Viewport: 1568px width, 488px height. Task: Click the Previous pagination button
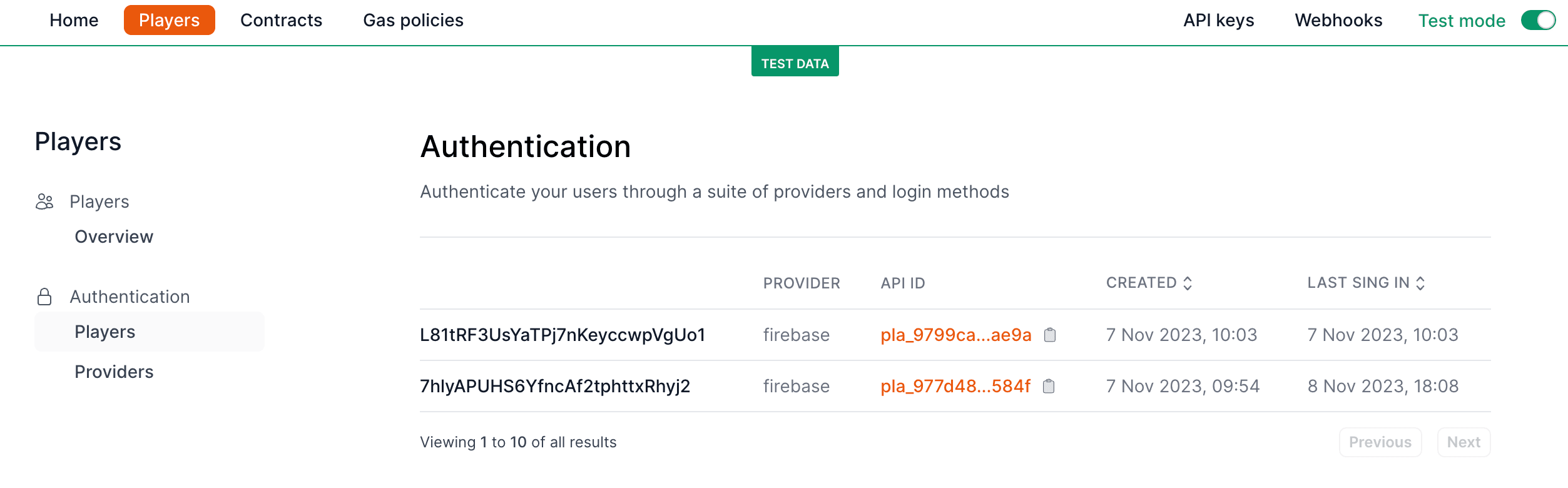[1380, 442]
